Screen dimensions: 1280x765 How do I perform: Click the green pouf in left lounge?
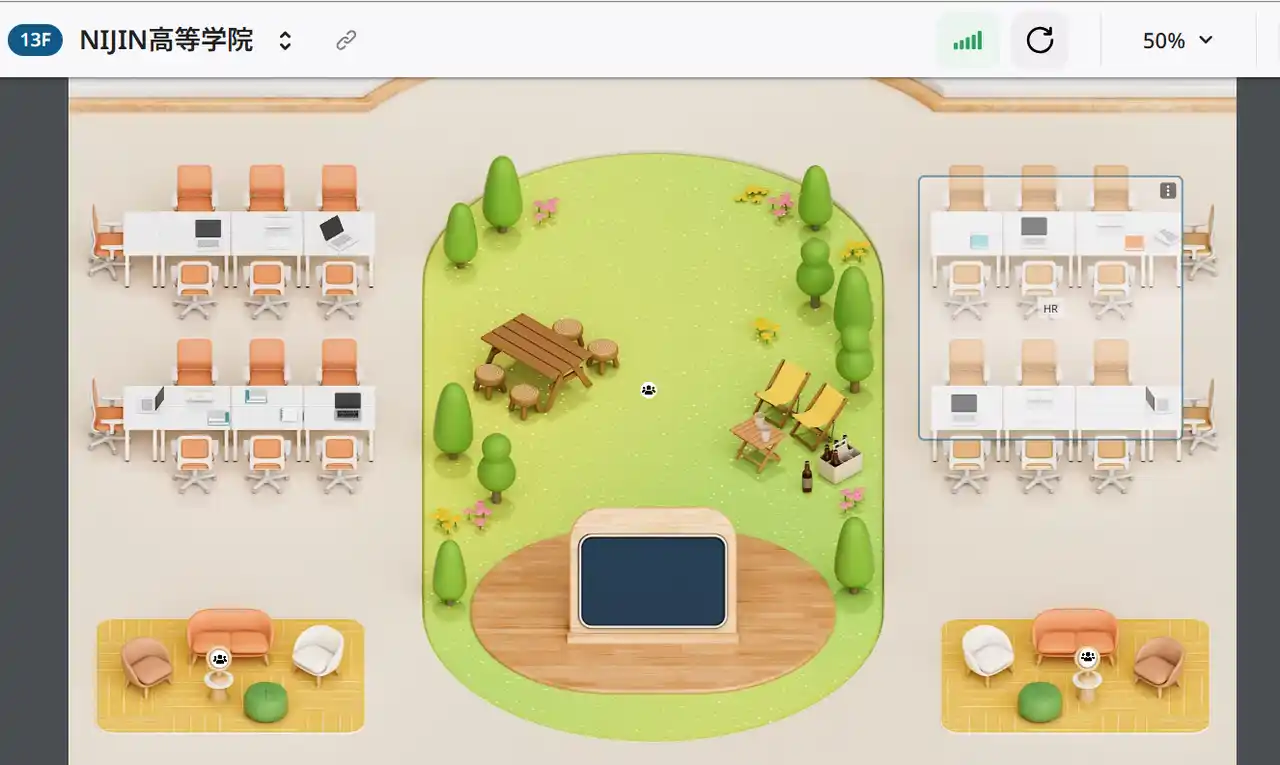(x=265, y=701)
